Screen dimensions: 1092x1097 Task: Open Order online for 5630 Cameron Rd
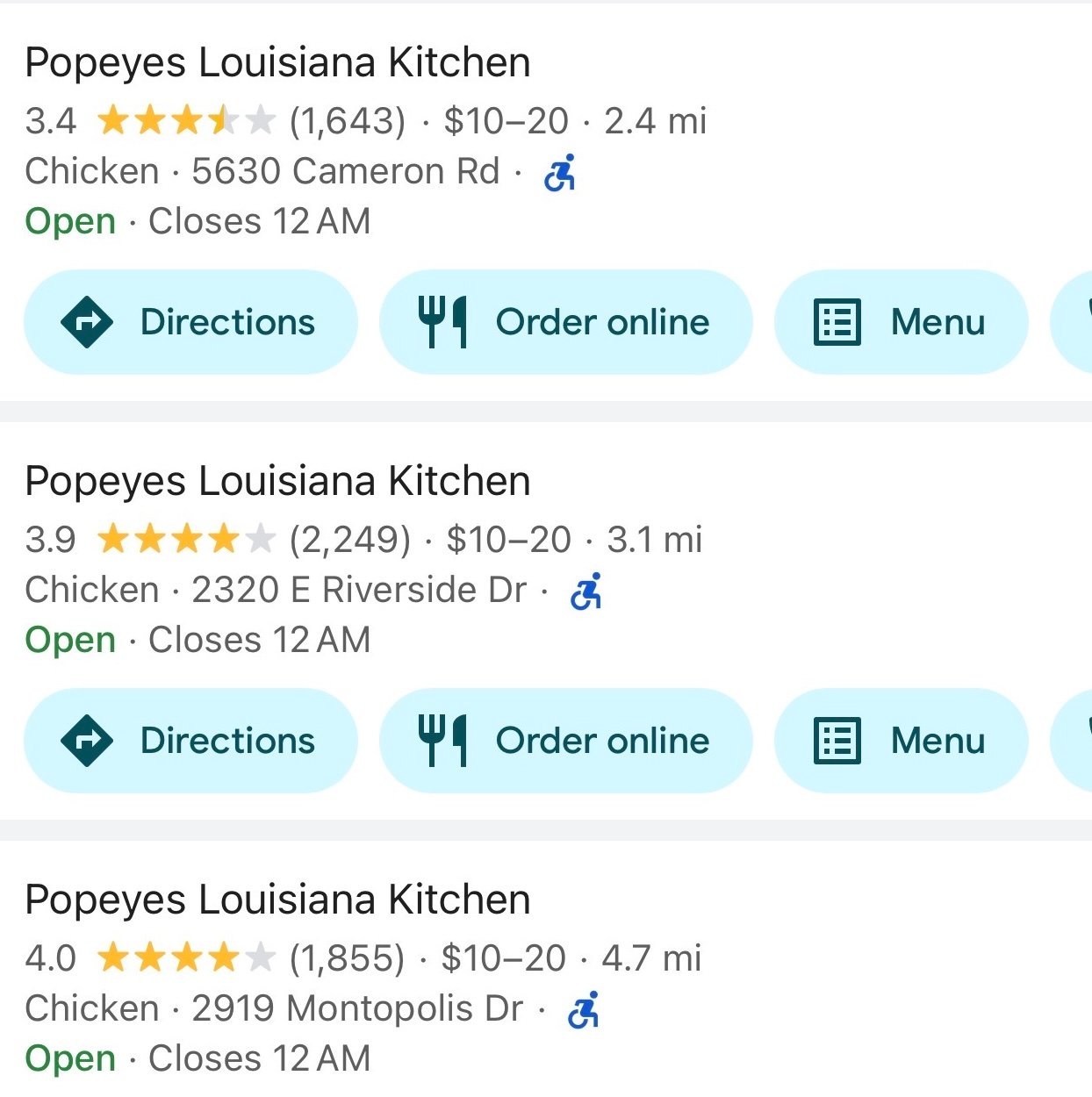602,322
